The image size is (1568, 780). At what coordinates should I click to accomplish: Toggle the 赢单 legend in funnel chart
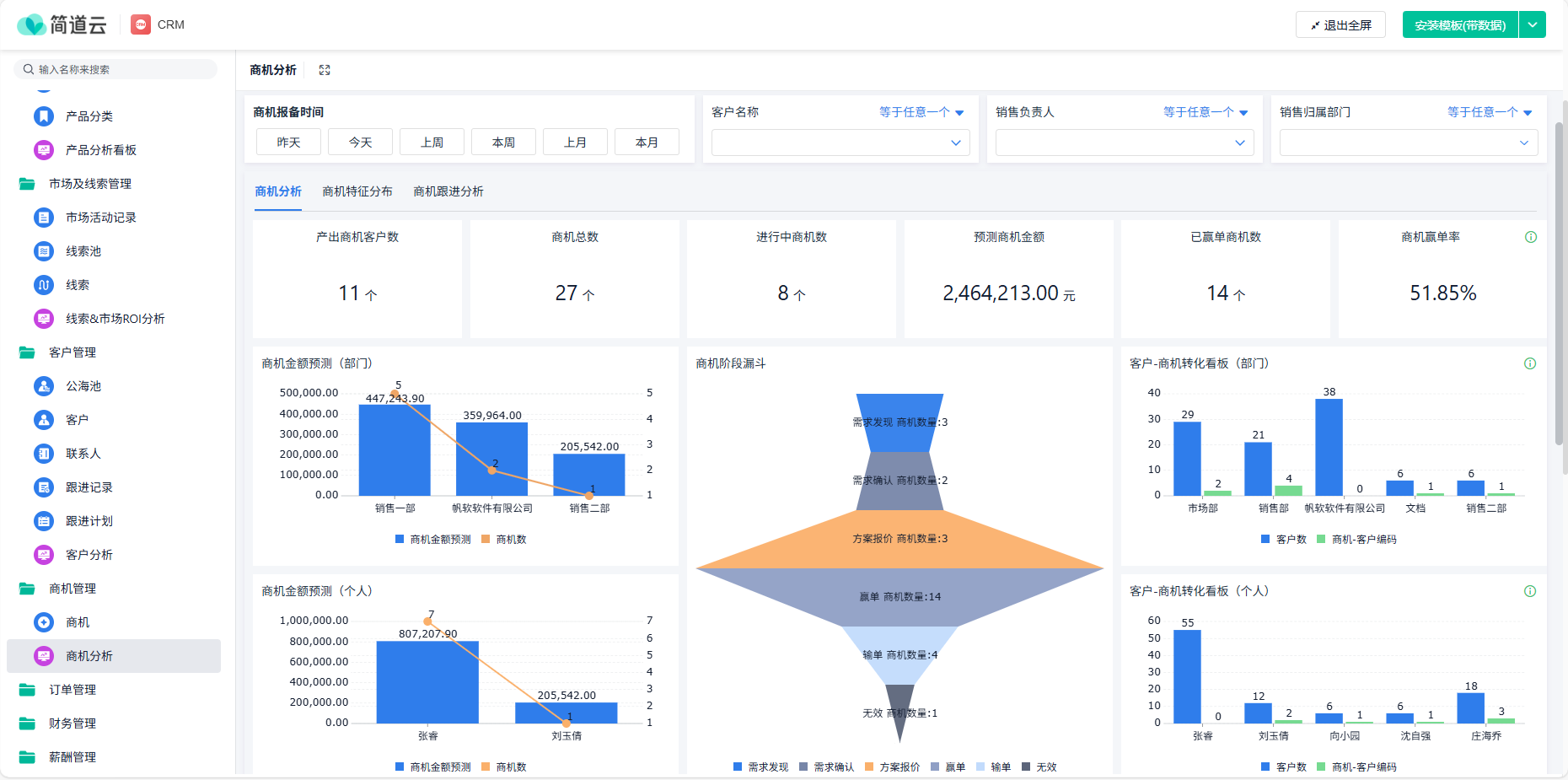tap(948, 767)
